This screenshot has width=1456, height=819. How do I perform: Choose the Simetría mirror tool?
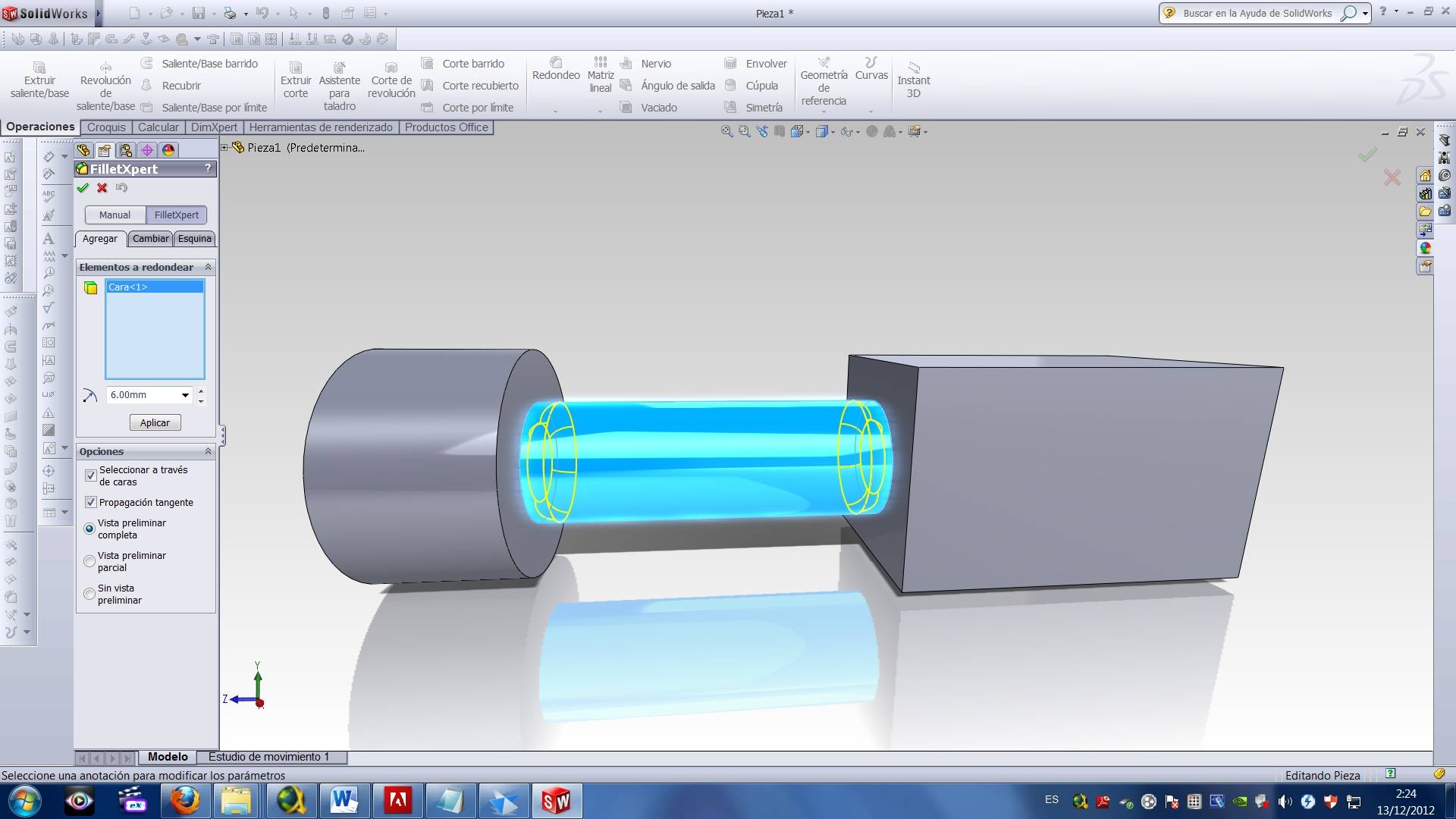tap(754, 108)
